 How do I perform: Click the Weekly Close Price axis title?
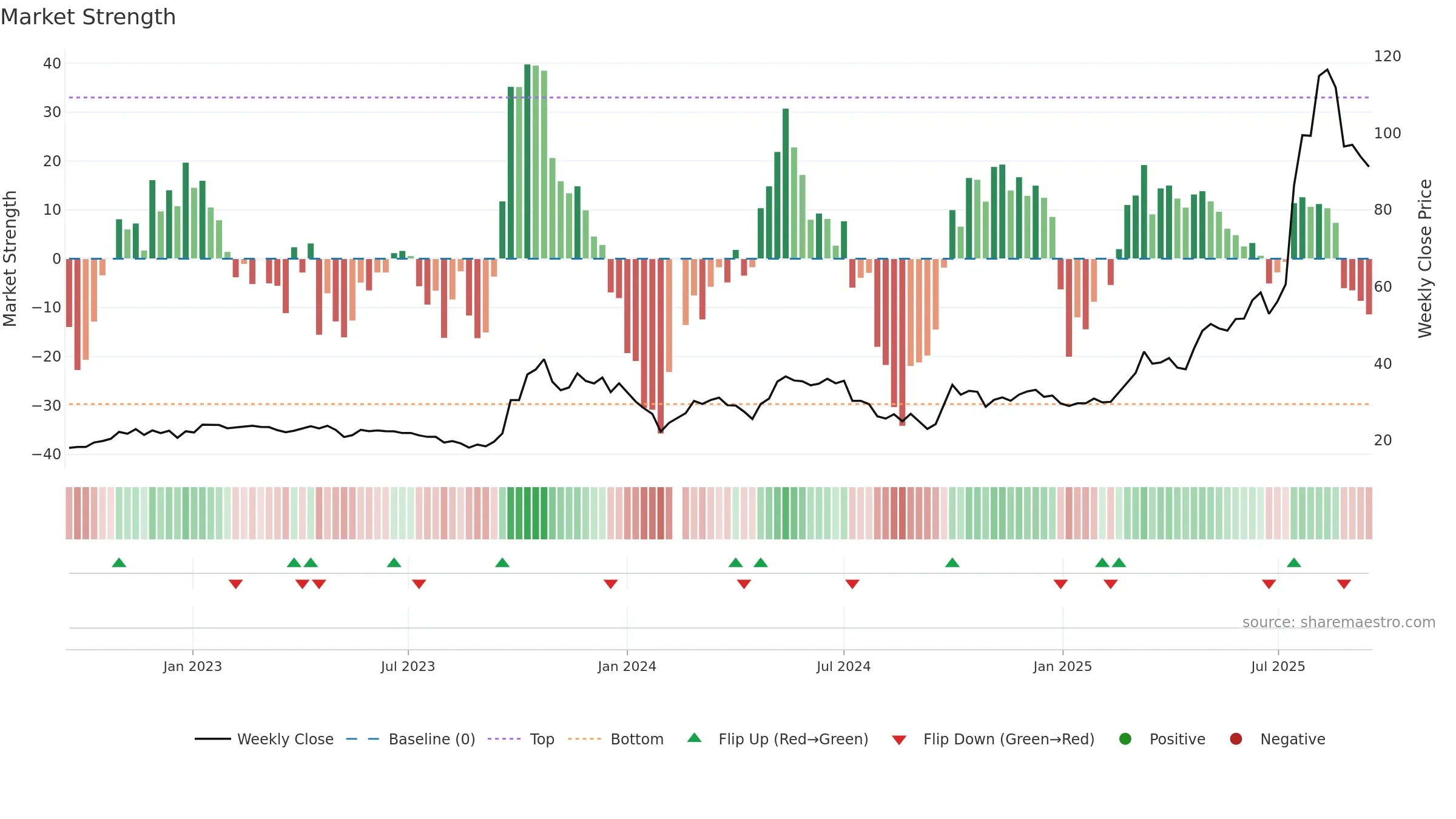1425,258
